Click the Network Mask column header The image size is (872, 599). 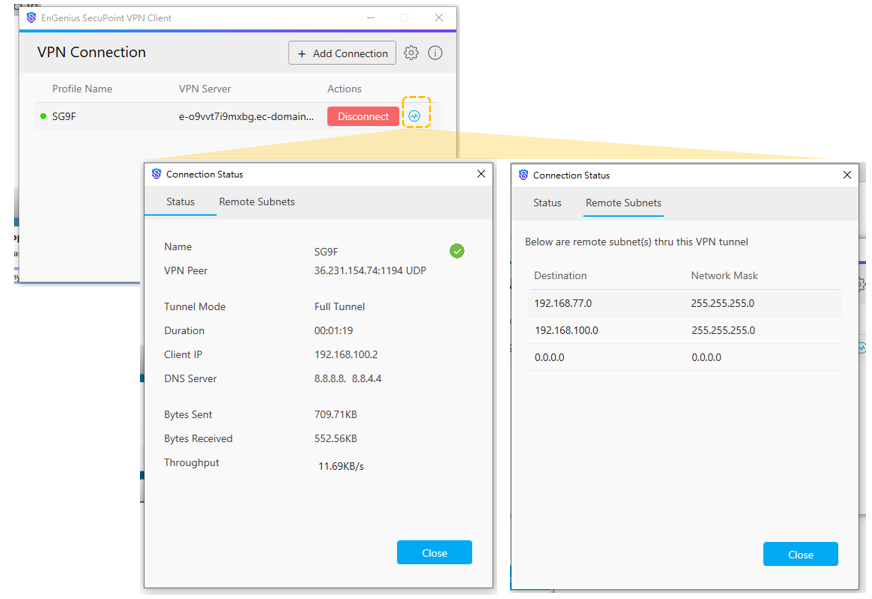click(x=724, y=276)
